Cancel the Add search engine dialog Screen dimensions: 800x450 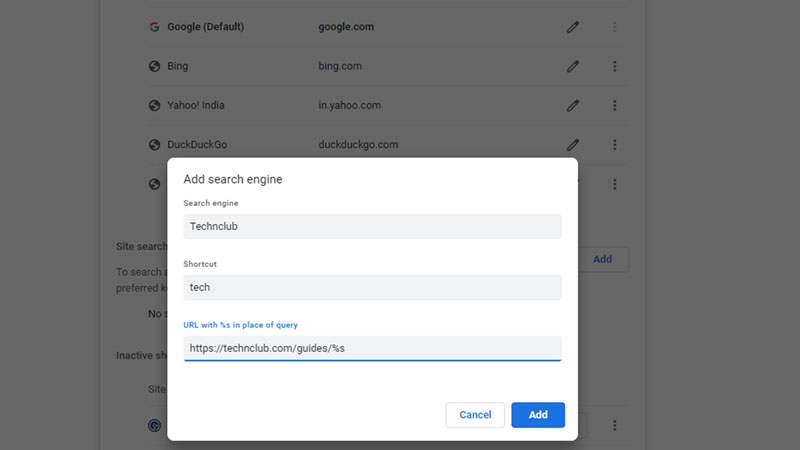tap(475, 415)
